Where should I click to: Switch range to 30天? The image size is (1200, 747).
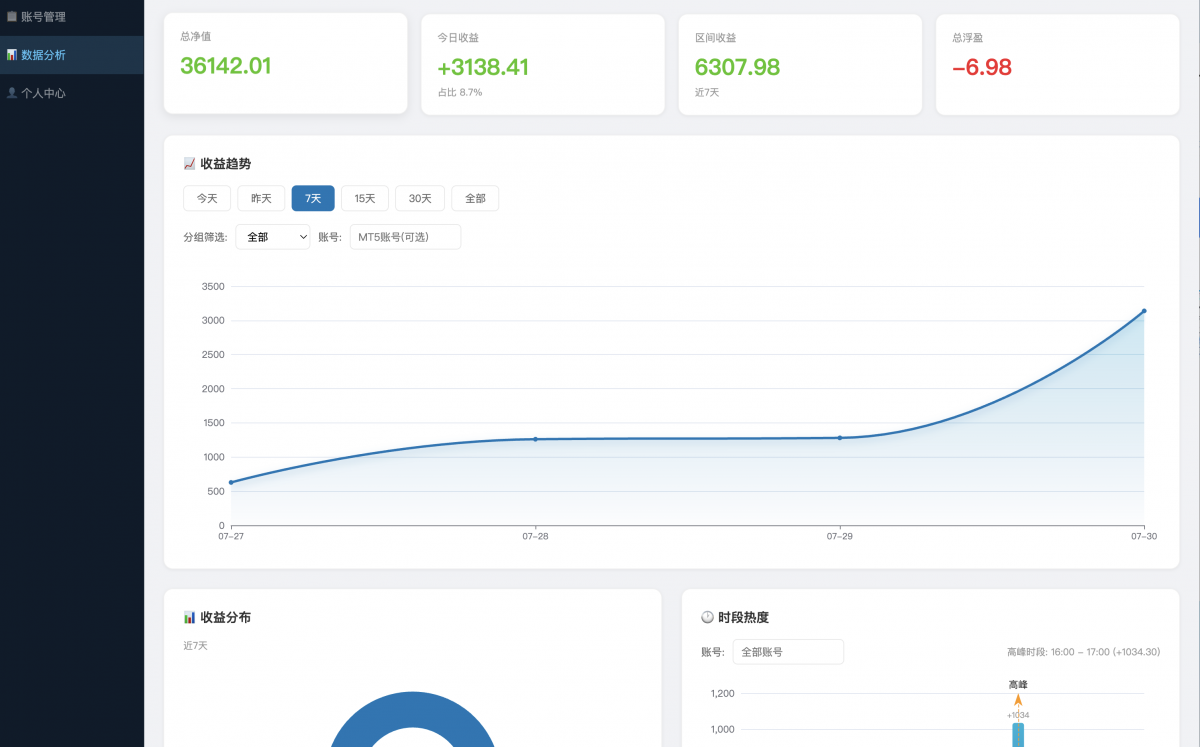(x=420, y=198)
